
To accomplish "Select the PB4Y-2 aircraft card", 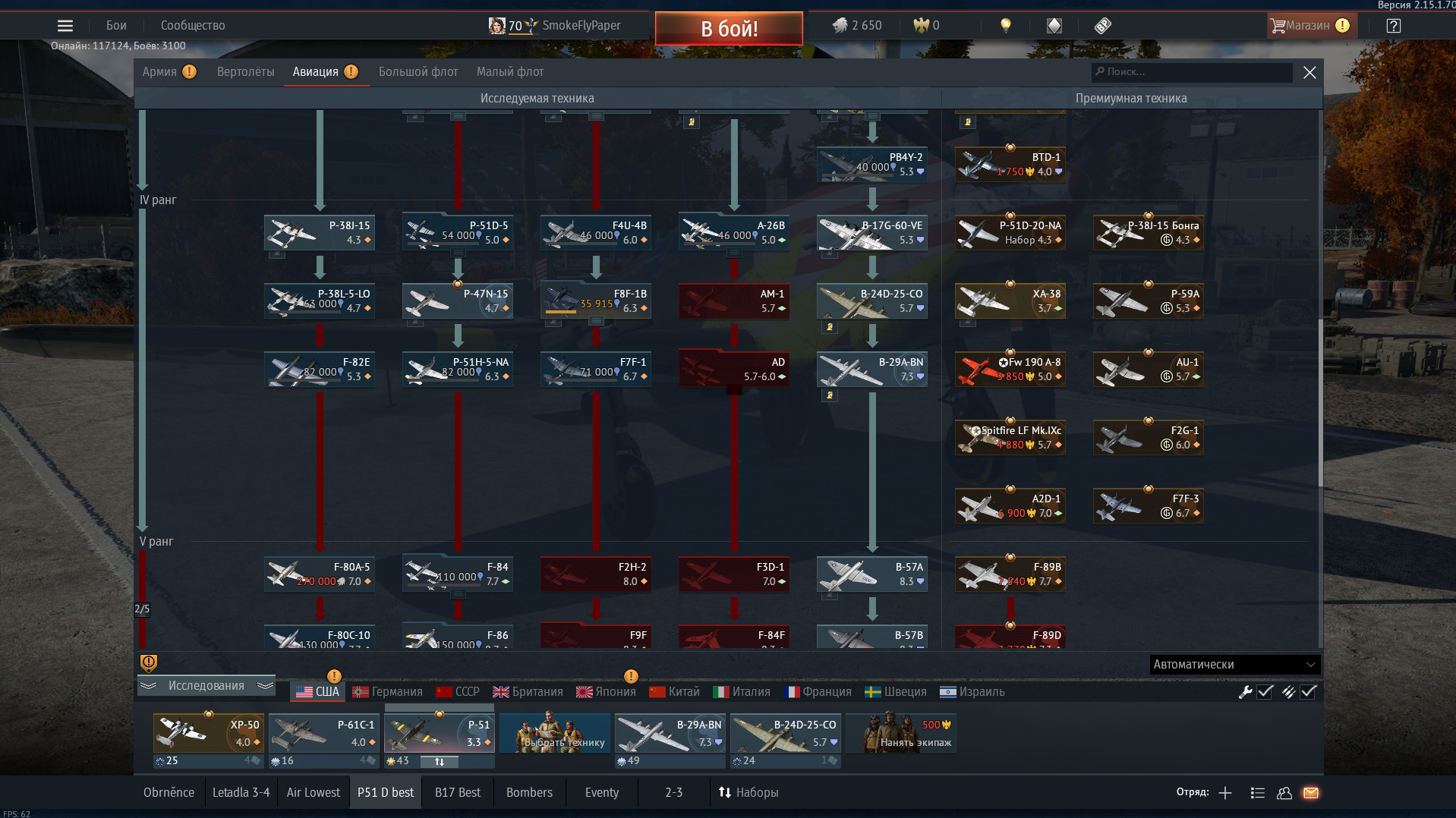I will click(x=872, y=164).
